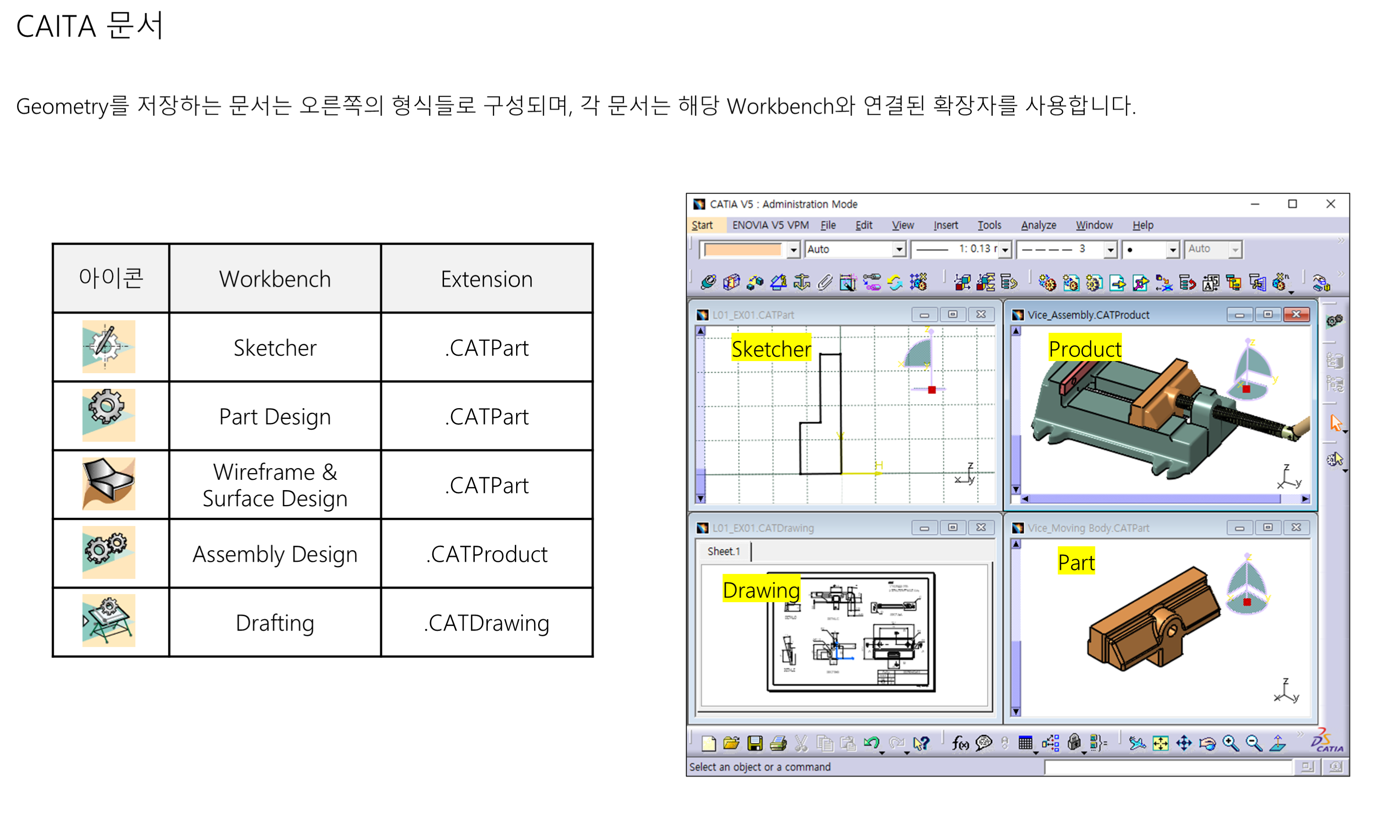Open the line thickness dropdown
The width and height of the screenshot is (1400, 840).
tap(1004, 250)
